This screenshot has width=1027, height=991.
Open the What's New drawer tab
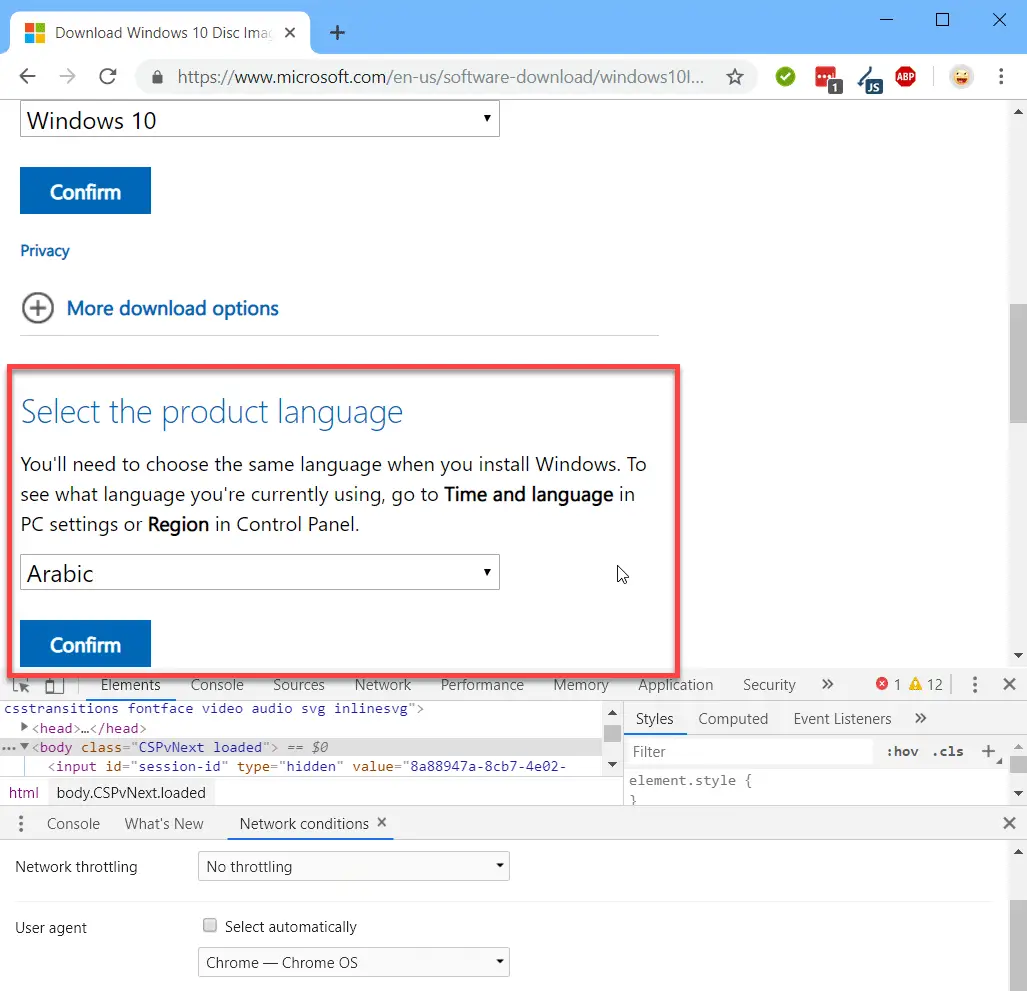(x=164, y=823)
